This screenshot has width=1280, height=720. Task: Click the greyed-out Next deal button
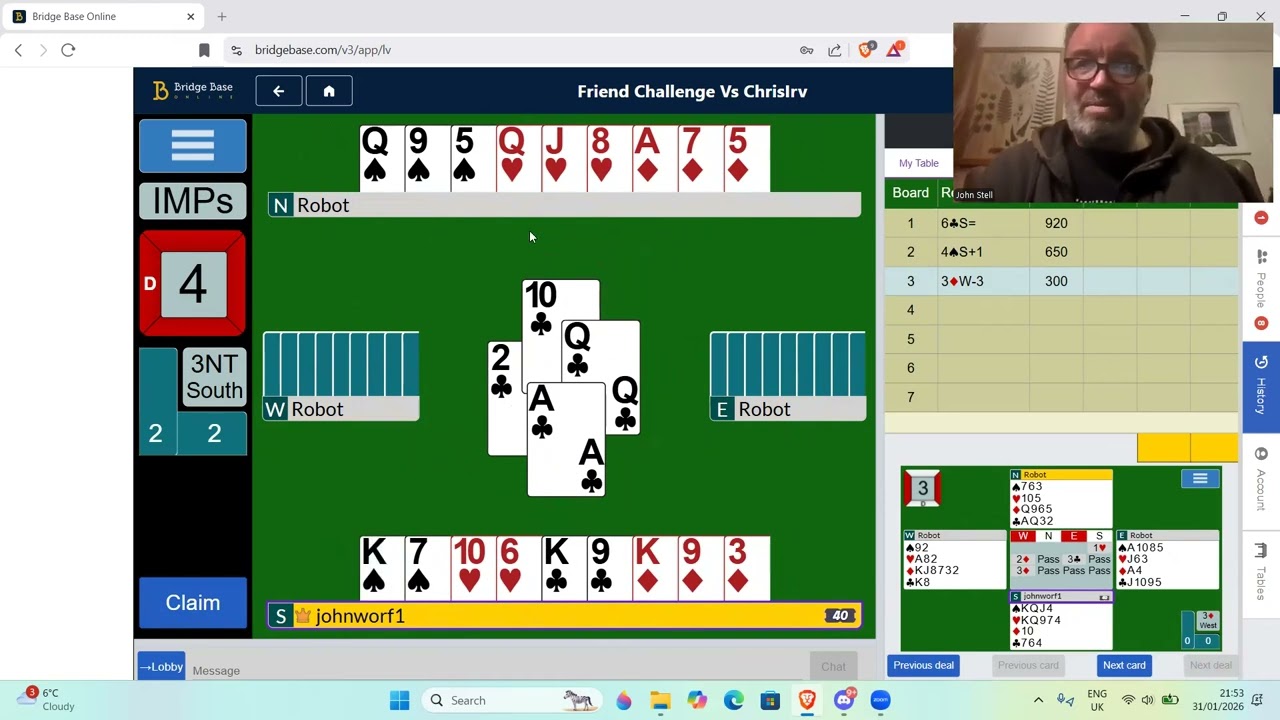click(1210, 665)
